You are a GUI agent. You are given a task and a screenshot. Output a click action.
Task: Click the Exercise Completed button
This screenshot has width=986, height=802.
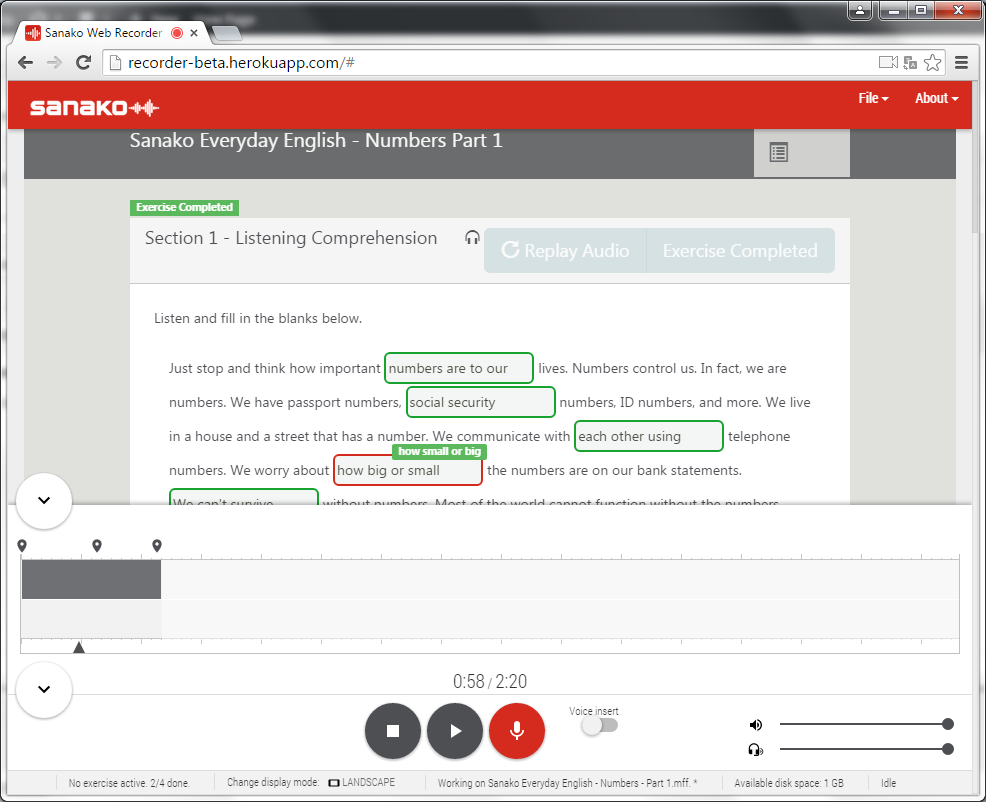(740, 251)
